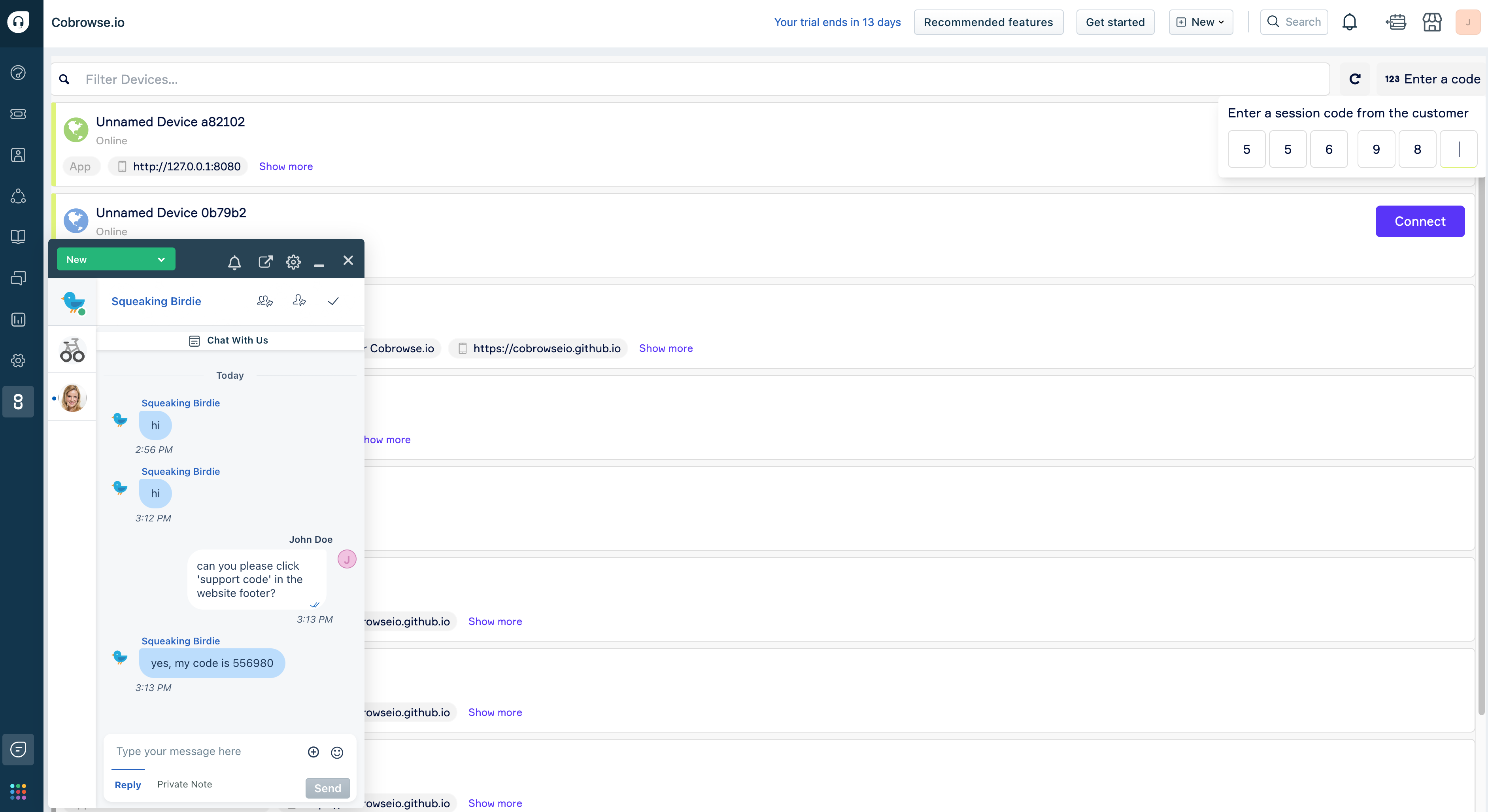Click the refresh devices icon
1488x812 pixels.
click(x=1354, y=79)
